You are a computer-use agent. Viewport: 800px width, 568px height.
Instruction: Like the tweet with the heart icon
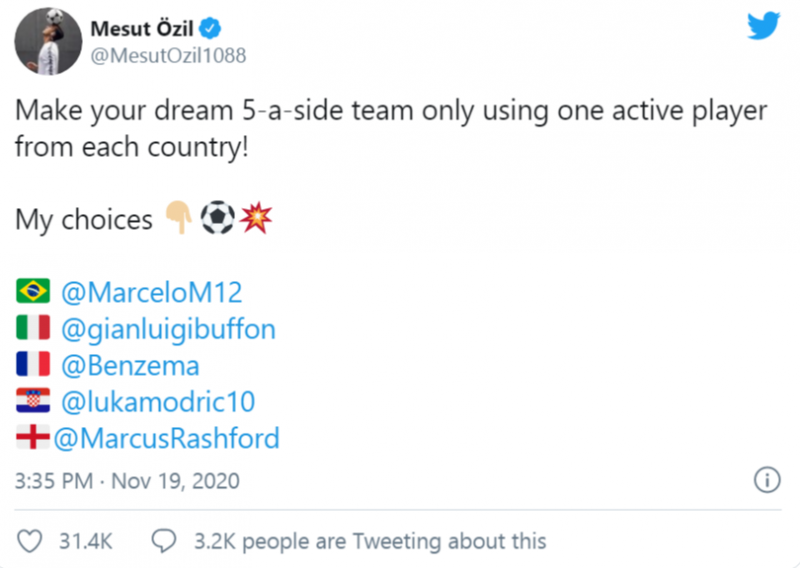point(32,541)
